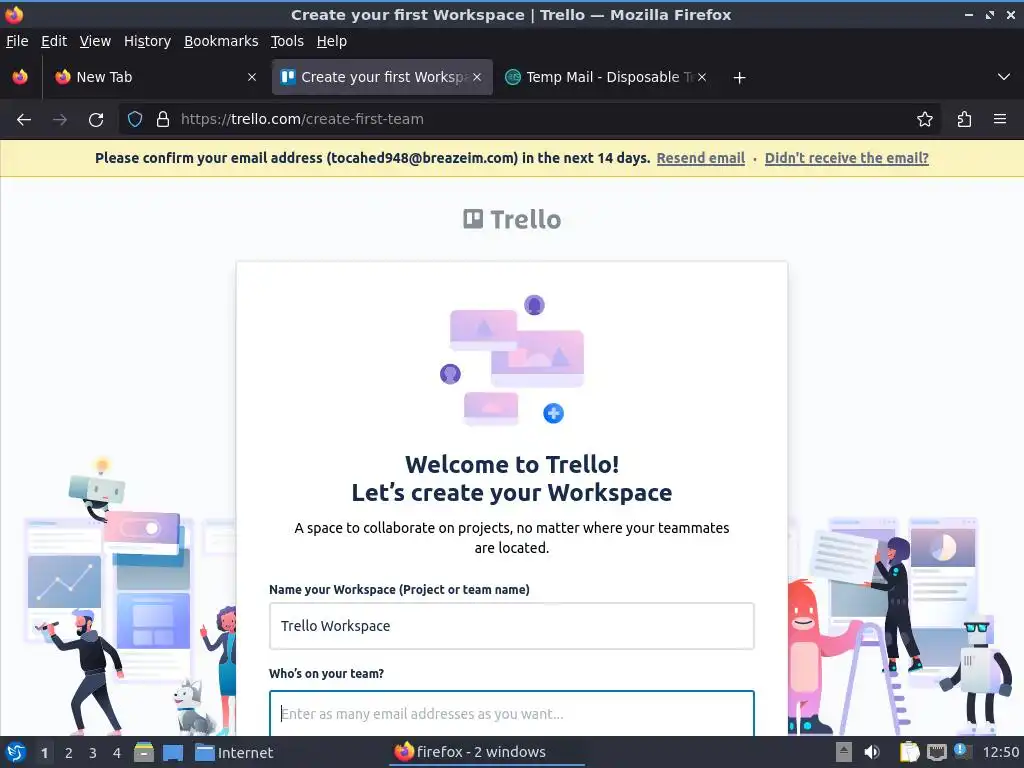
Task: Open the volume speaker tray icon
Action: [x=872, y=752]
